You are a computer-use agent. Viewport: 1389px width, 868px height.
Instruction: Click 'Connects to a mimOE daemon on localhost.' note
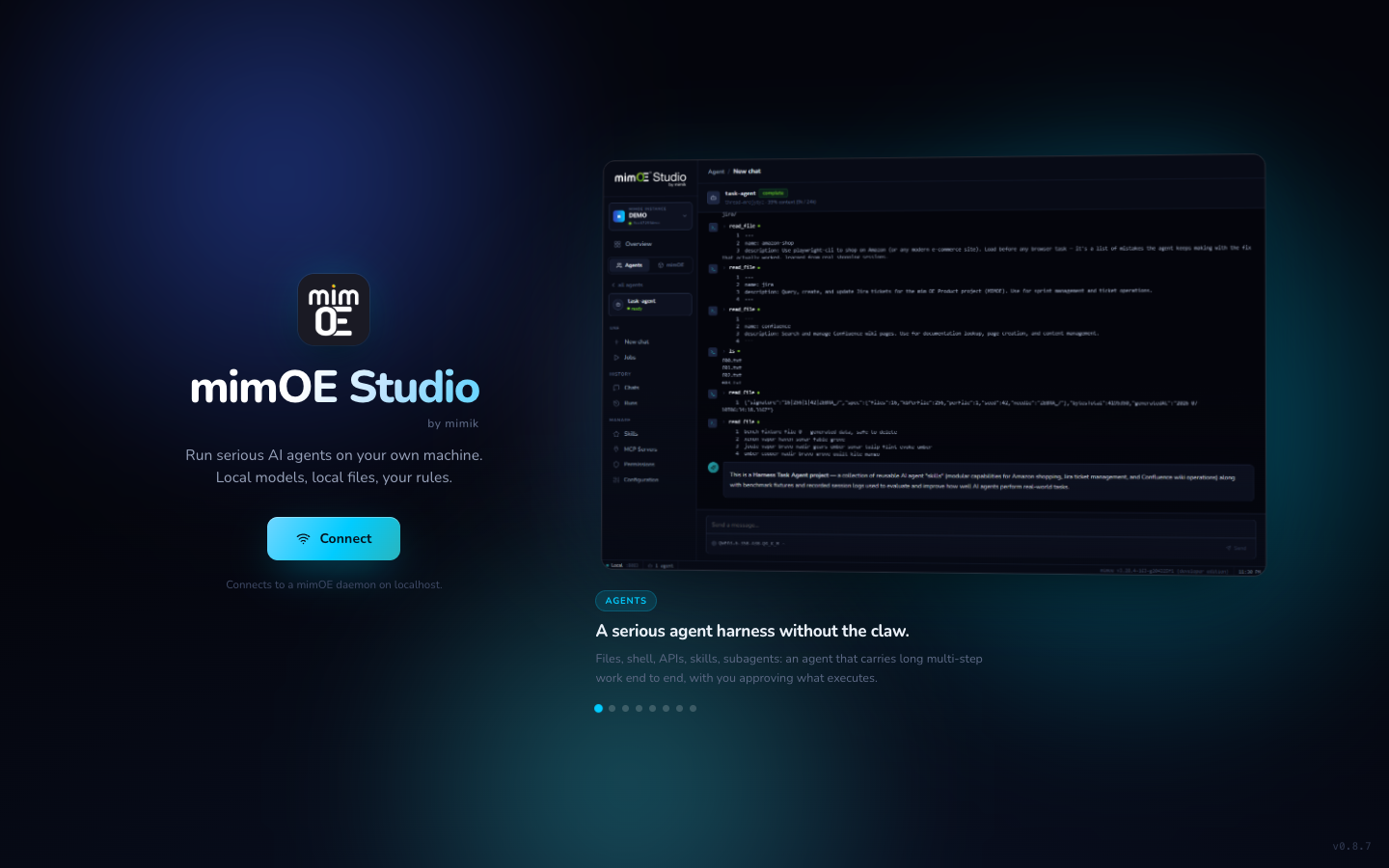coord(334,584)
